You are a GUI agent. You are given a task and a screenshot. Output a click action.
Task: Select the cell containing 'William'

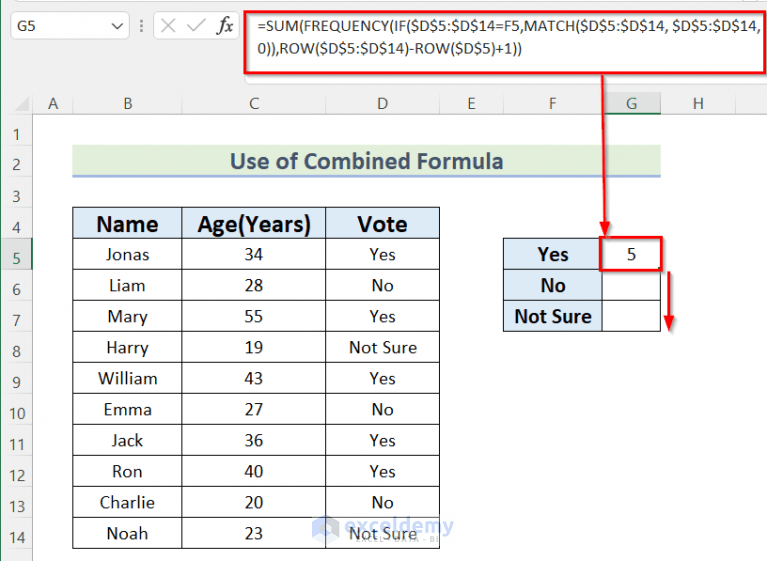[127, 379]
